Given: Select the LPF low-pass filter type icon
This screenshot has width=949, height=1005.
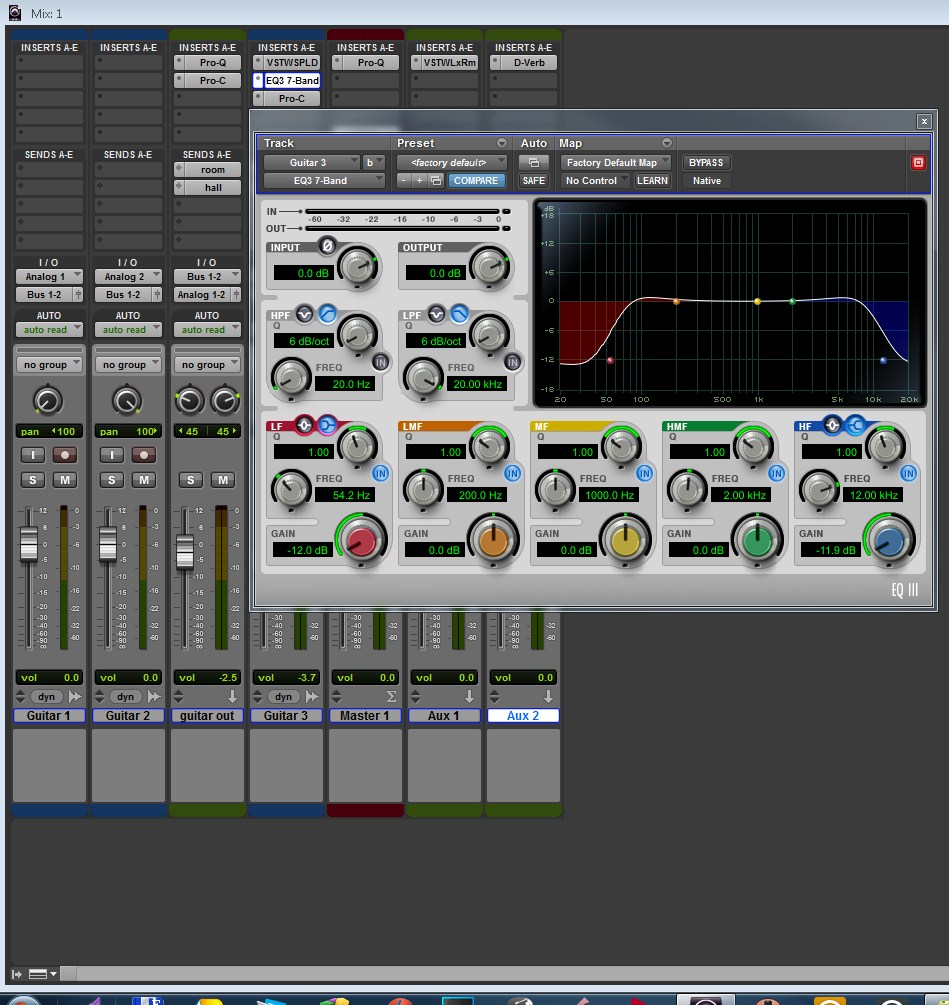Looking at the screenshot, I should [459, 314].
